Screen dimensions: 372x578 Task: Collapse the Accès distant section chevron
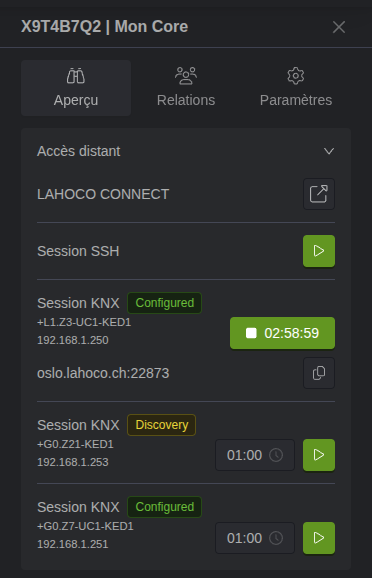pyautogui.click(x=329, y=151)
